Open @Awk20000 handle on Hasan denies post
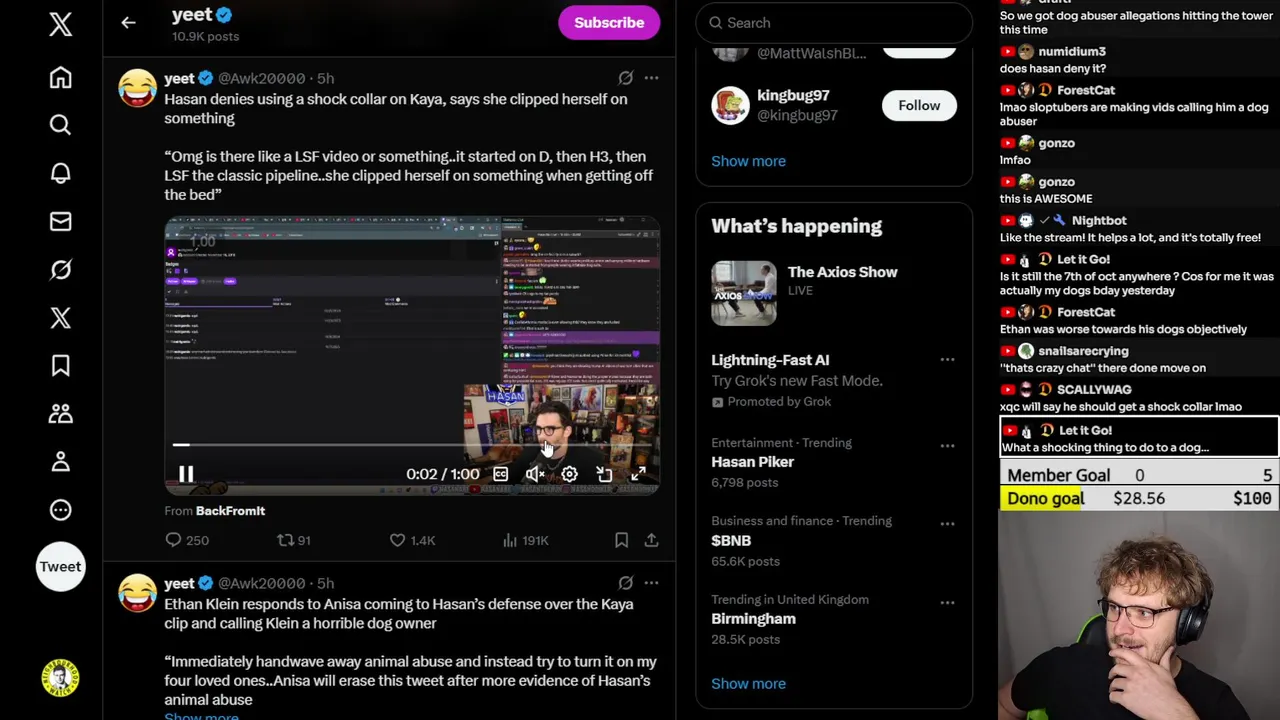The image size is (1280, 720). 262,78
